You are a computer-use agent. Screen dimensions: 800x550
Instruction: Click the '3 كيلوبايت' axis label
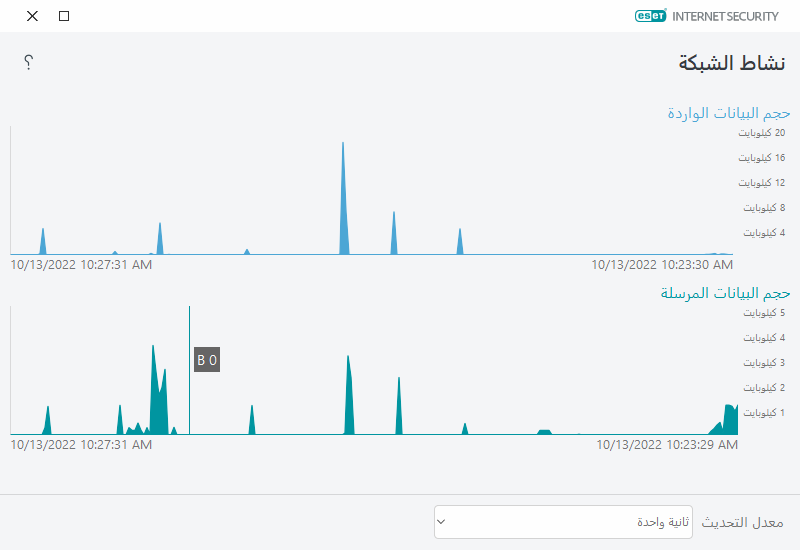(764, 363)
